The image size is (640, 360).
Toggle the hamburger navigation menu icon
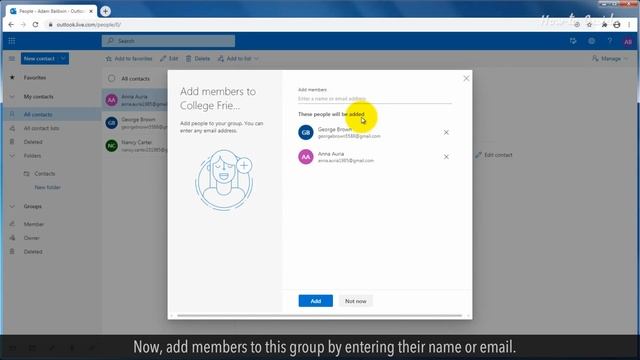point(12,58)
